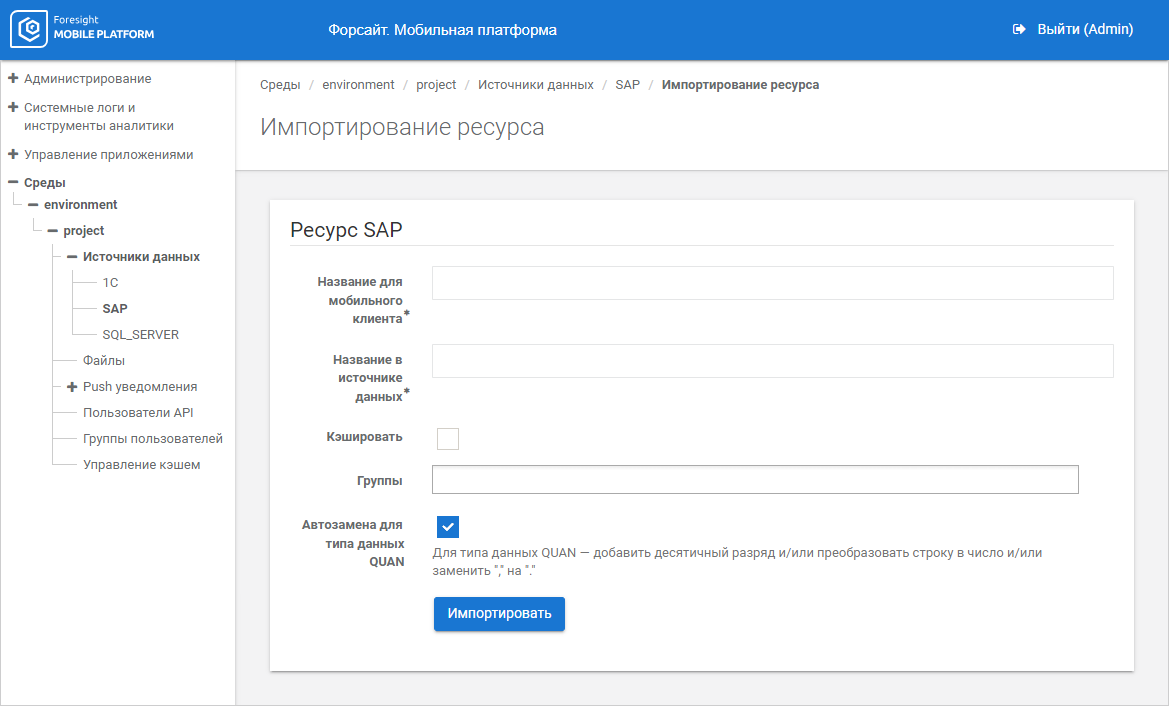Click the Импортировать button
Image resolution: width=1169 pixels, height=706 pixels.
499,614
